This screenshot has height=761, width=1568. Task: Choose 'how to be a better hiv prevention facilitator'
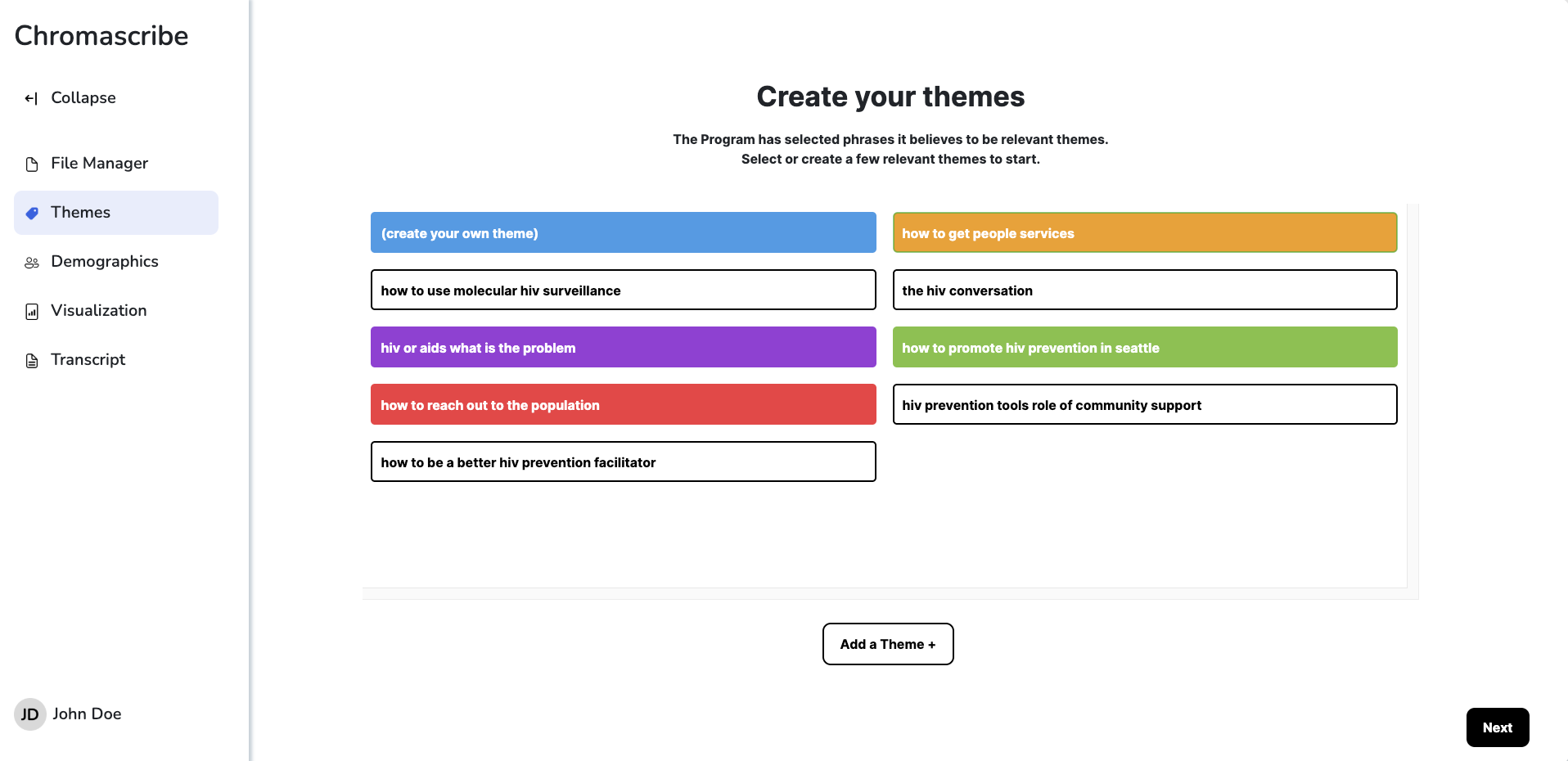click(623, 462)
